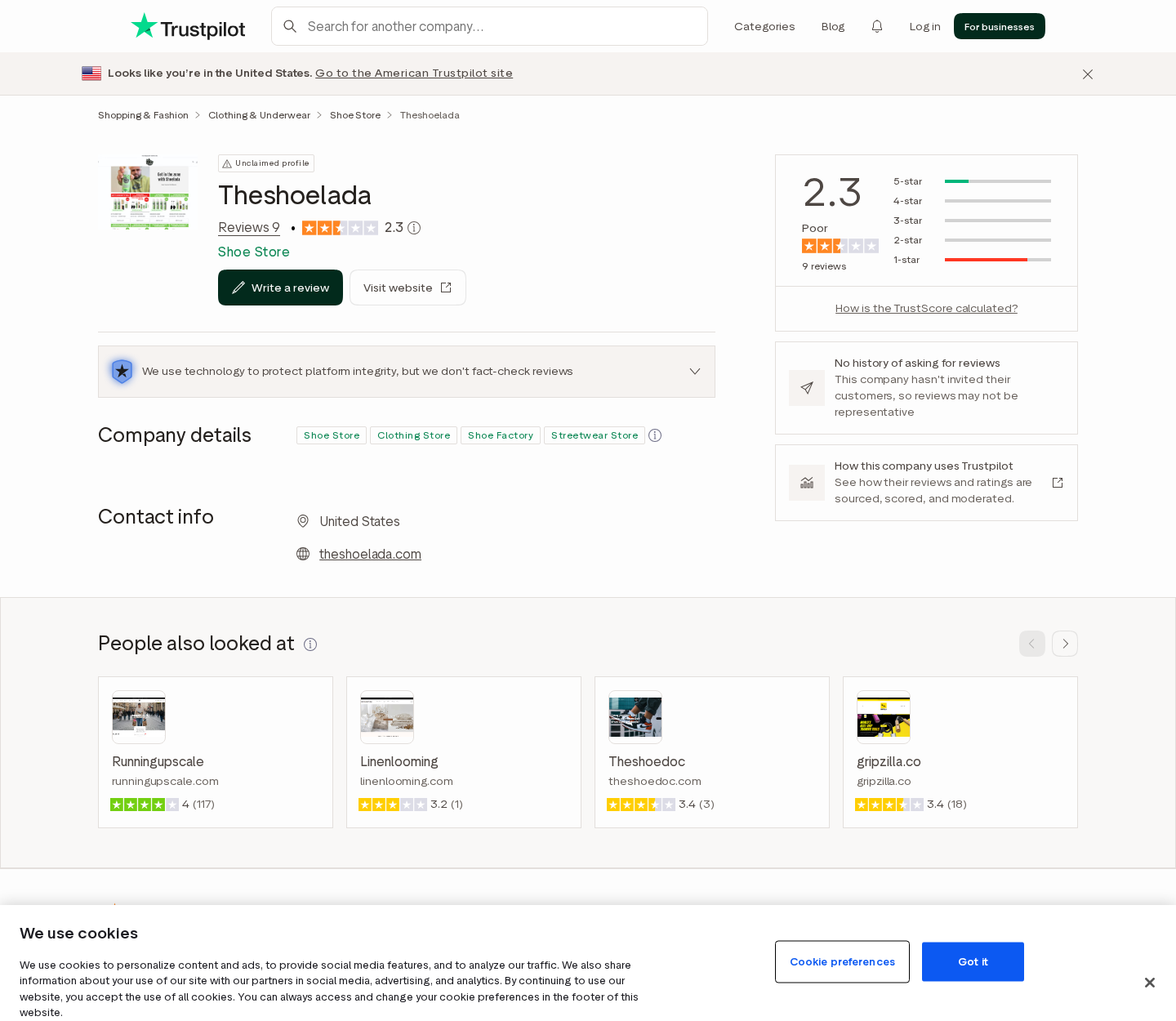Click Write a review button

280,288
